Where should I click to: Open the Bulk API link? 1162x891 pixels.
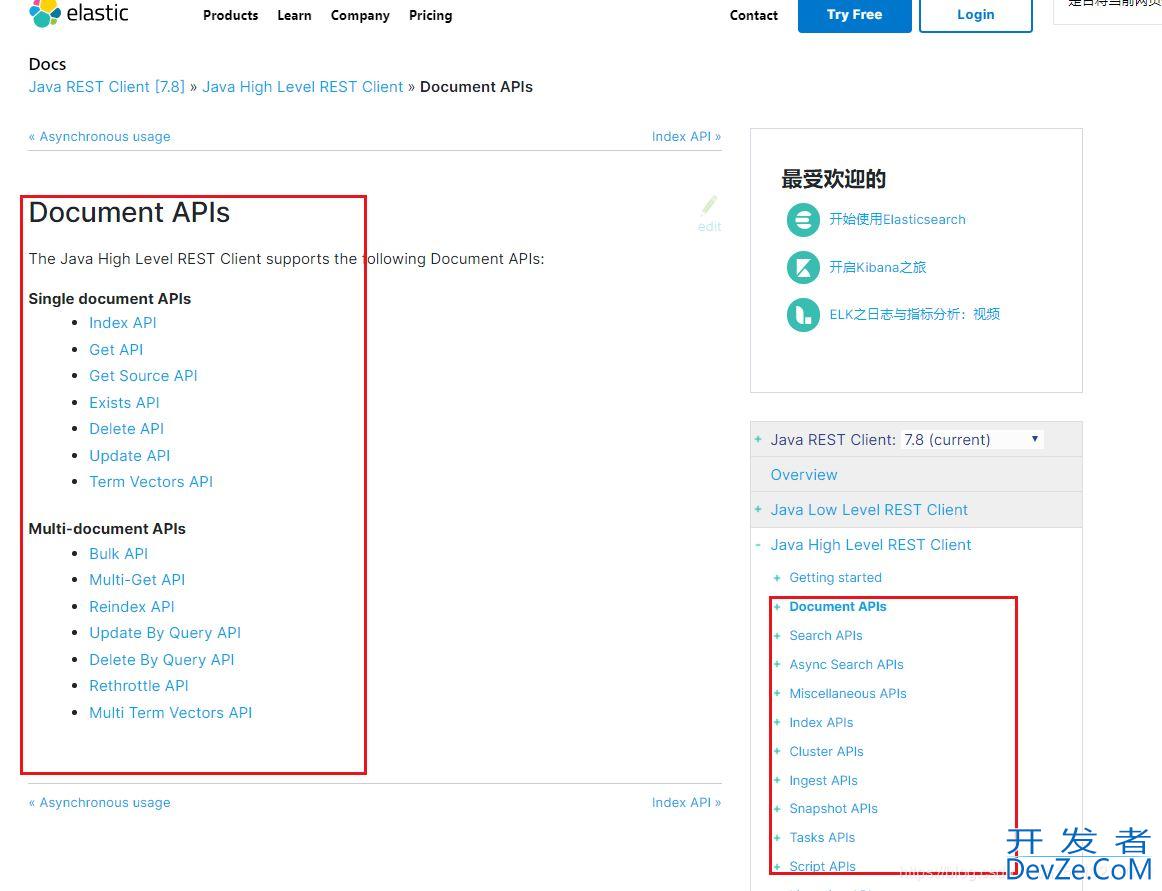tap(119, 554)
